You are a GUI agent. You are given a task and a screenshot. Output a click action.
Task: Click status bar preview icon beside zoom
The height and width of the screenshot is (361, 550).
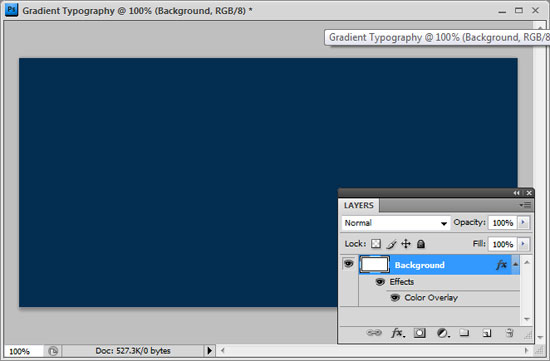click(x=53, y=351)
